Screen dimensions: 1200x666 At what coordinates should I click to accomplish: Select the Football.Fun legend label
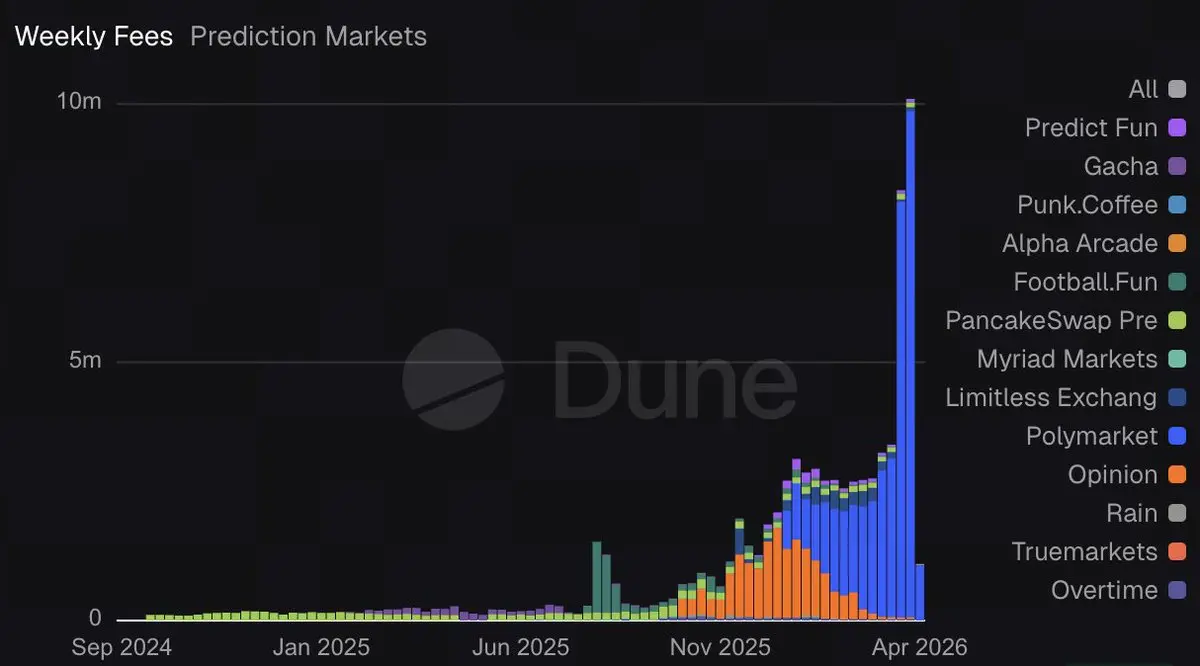pyautogui.click(x=1086, y=282)
